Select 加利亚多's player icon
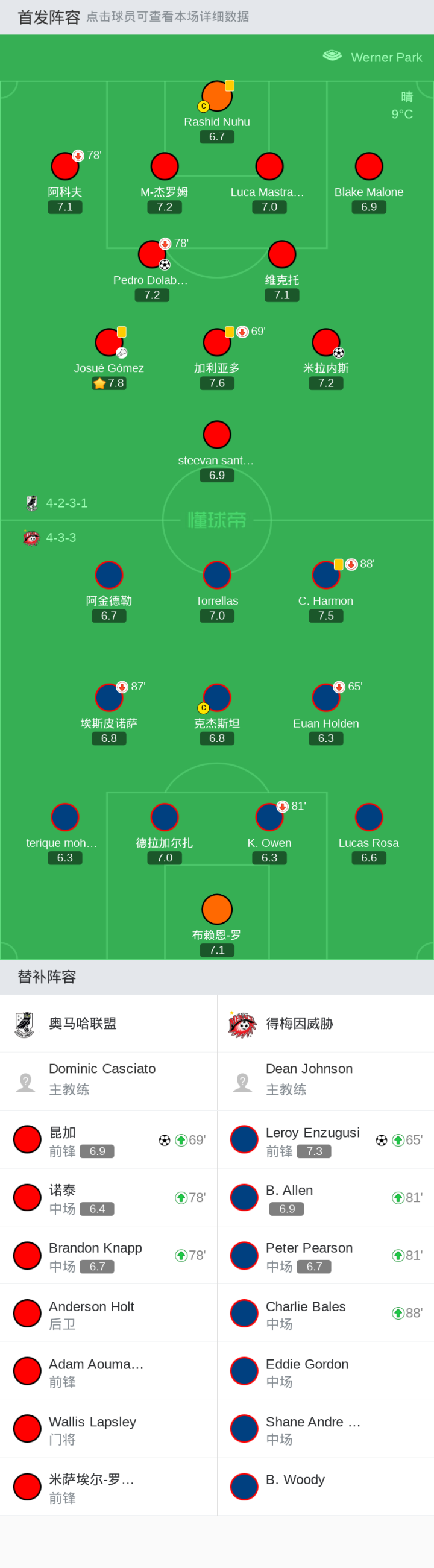The height and width of the screenshot is (1568, 434). coord(216,342)
